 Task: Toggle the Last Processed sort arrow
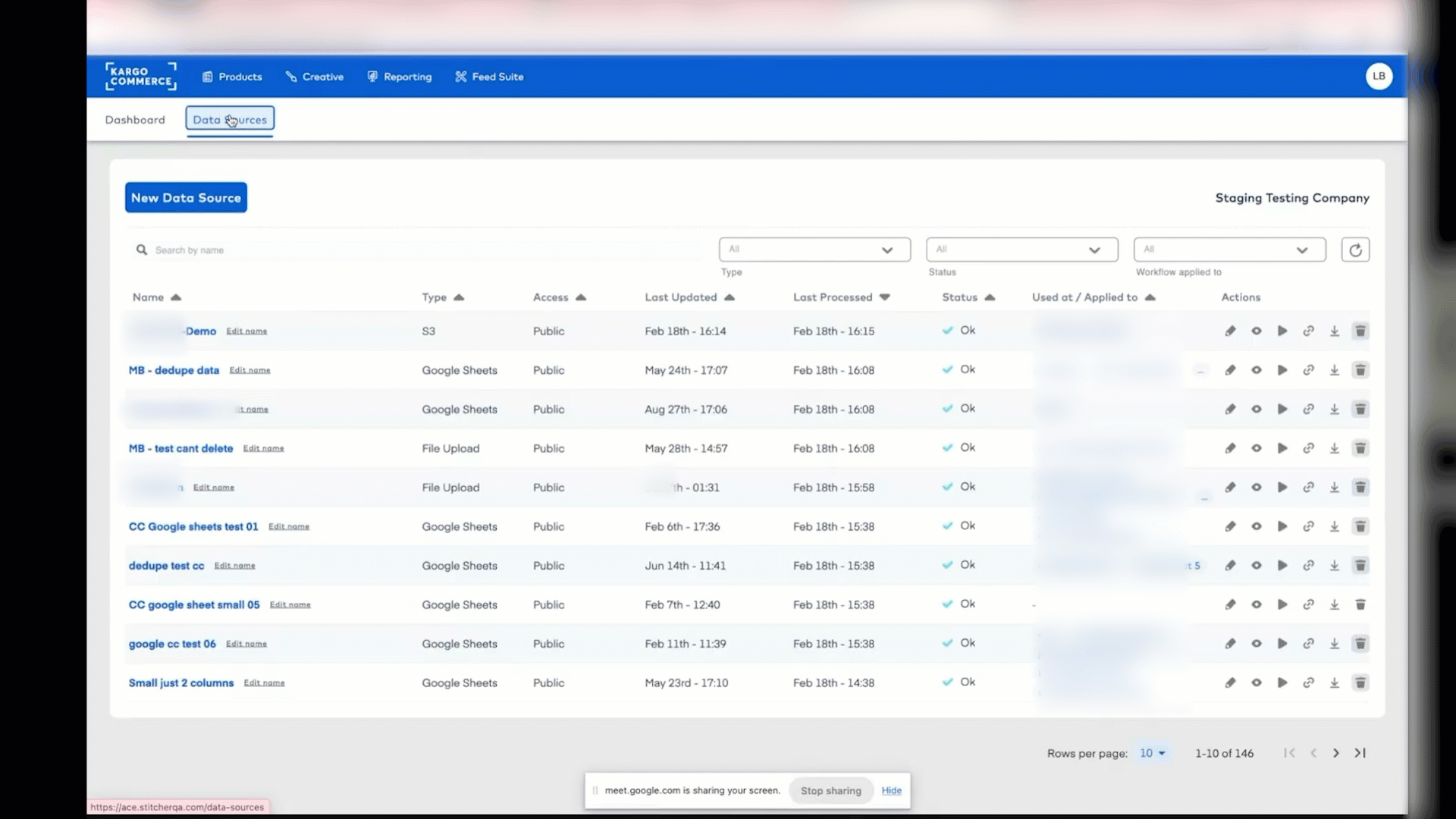coord(886,297)
